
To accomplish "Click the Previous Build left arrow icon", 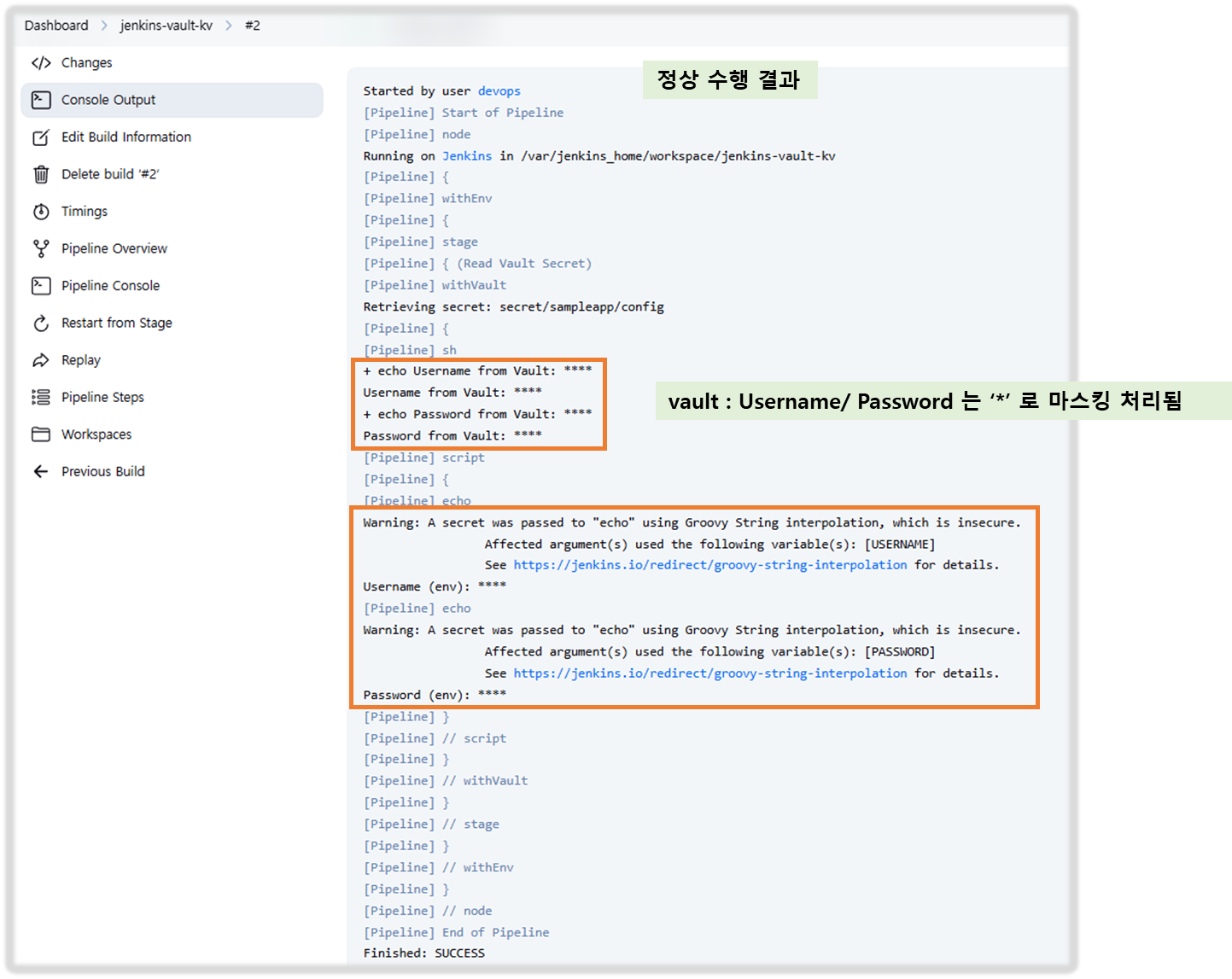I will (41, 472).
